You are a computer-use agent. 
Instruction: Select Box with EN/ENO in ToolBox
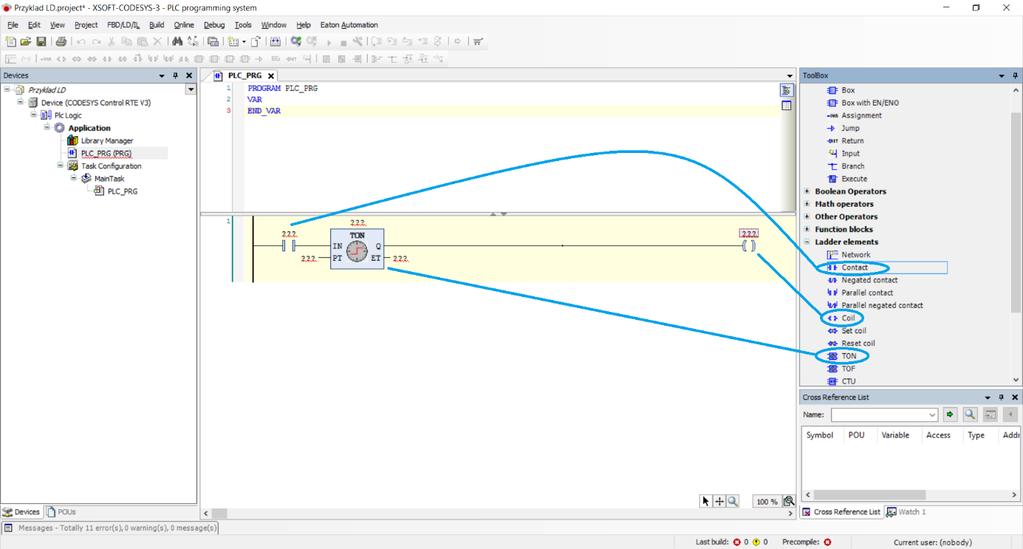(863, 103)
